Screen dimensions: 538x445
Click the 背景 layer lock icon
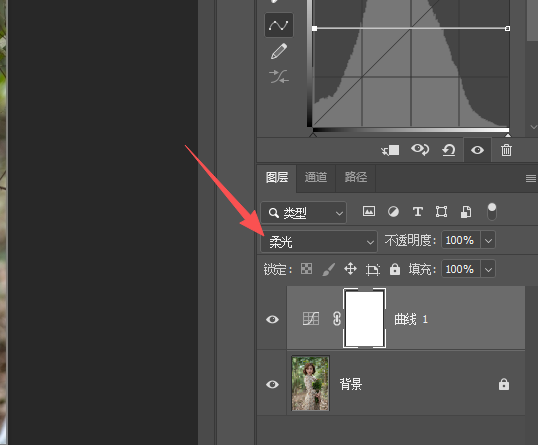coord(504,384)
